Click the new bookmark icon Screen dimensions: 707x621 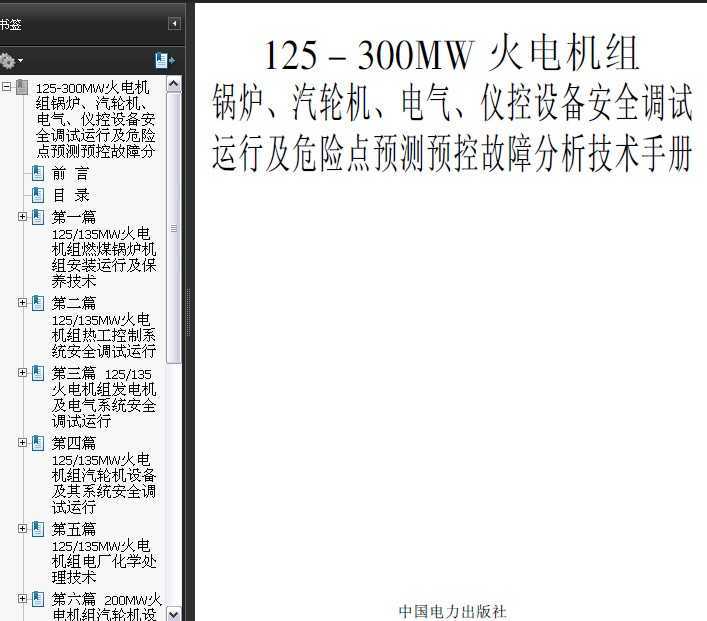(165, 60)
